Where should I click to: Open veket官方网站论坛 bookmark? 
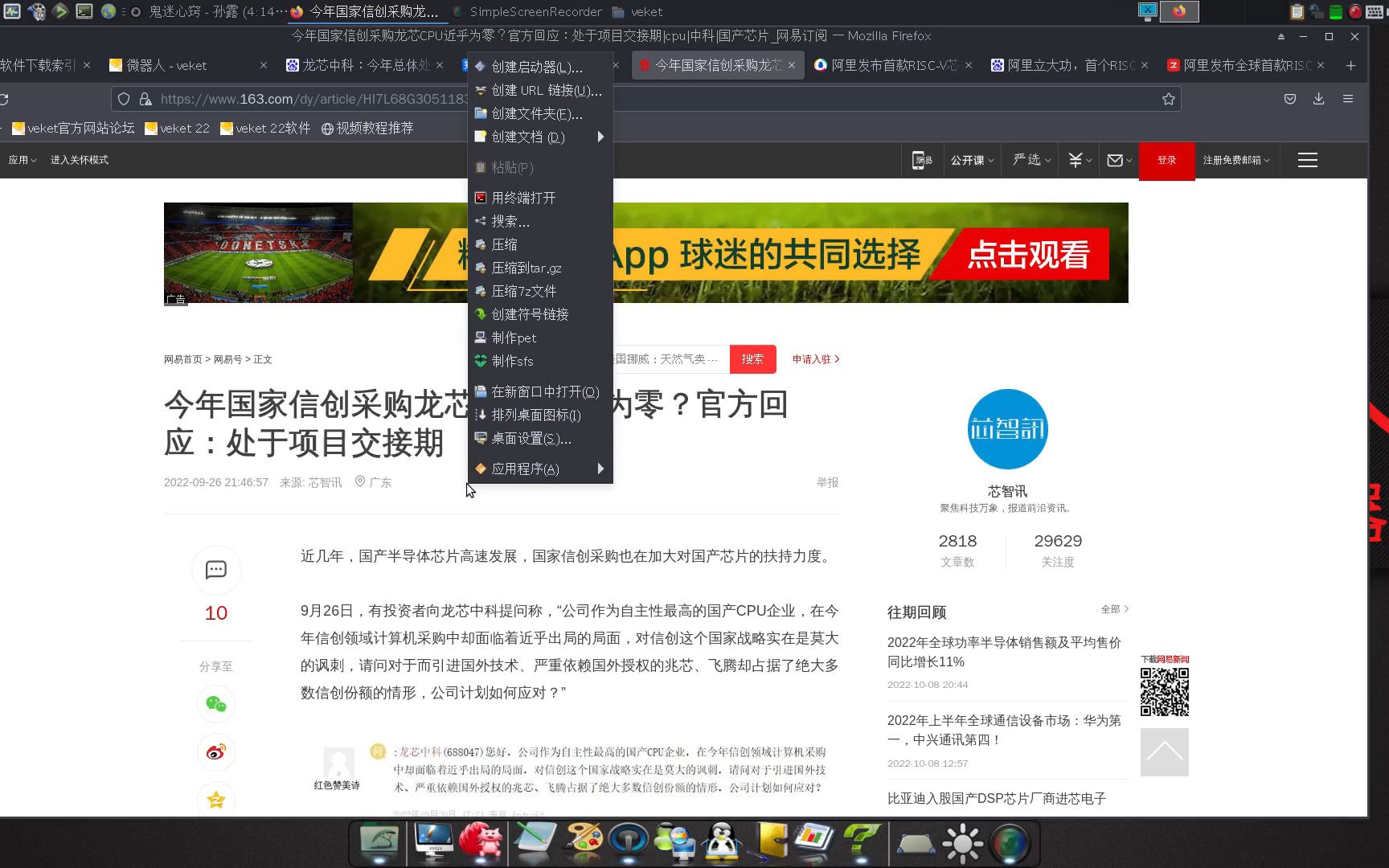click(x=73, y=128)
